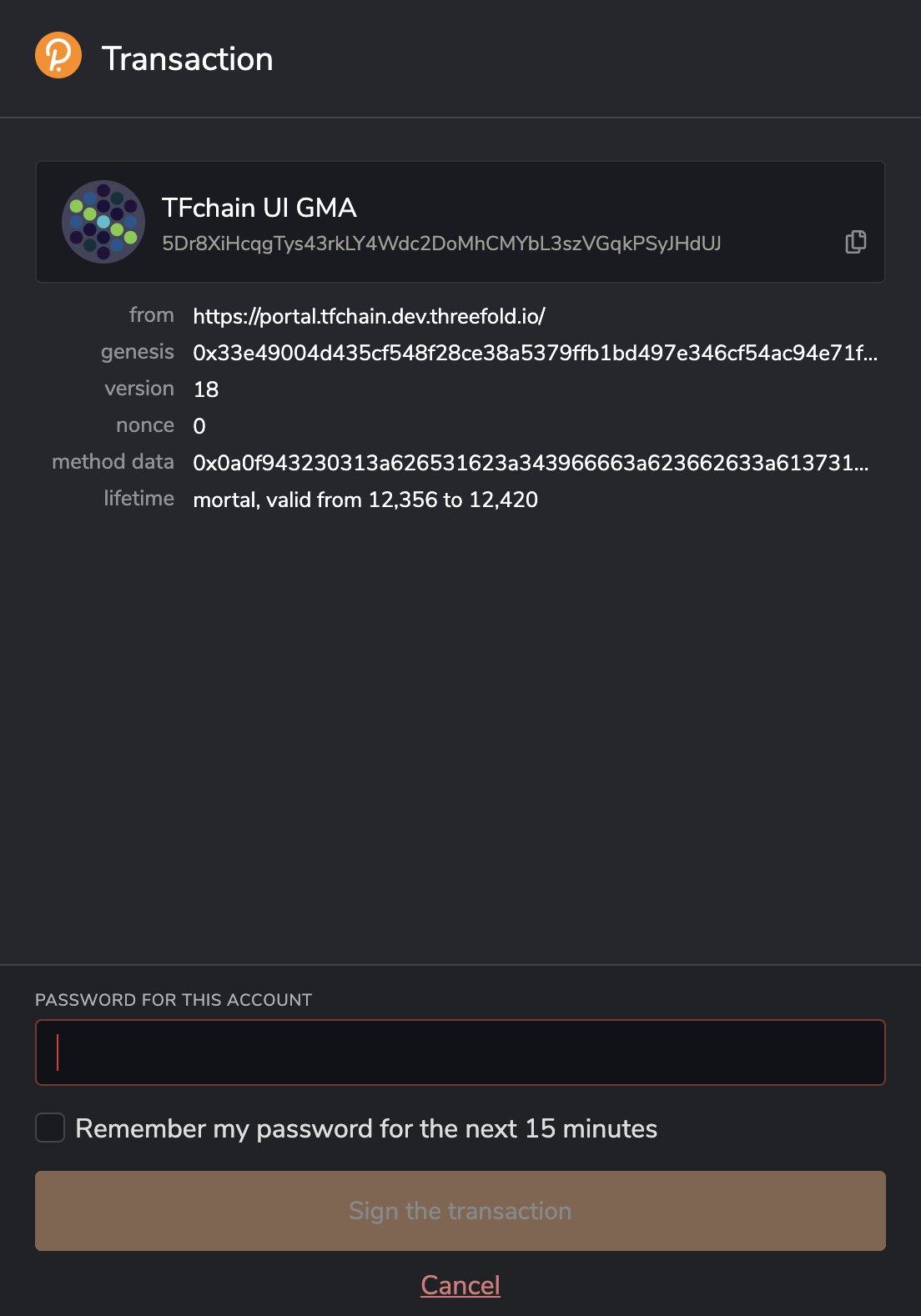Click the Remember my password label text
Screen dimensions: 921x1316
(x=366, y=1128)
